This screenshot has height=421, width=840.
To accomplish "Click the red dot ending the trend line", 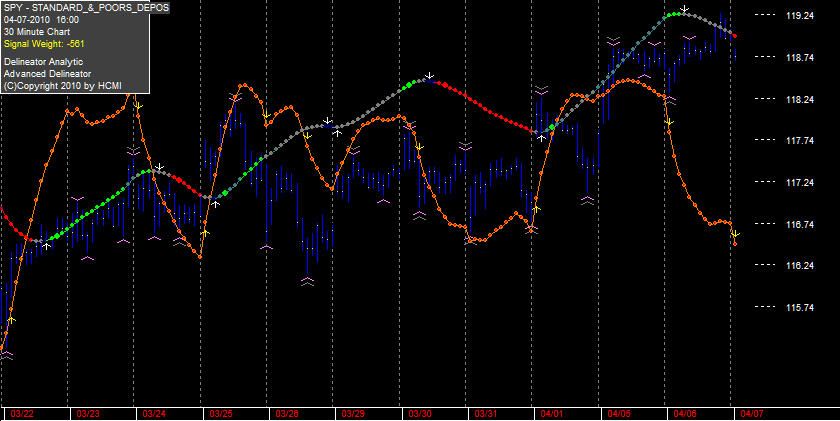I will coord(735,36).
